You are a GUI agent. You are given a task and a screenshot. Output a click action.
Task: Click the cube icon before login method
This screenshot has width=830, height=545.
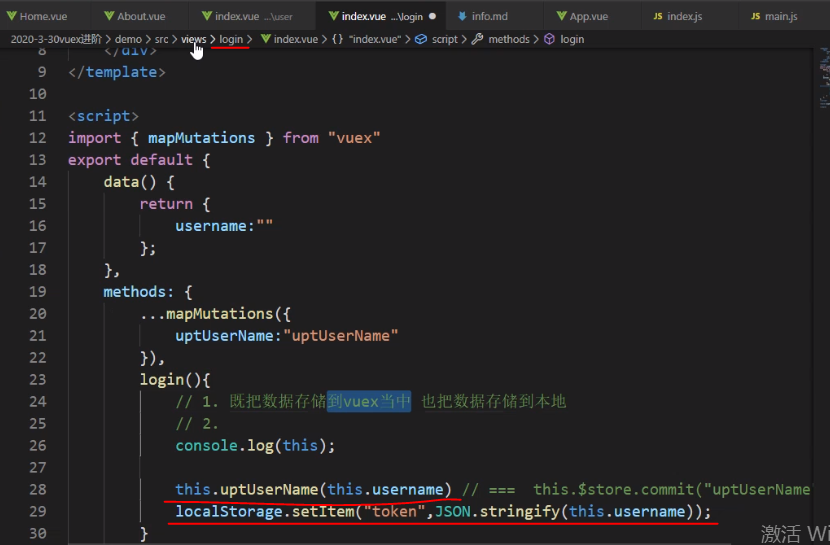pyautogui.click(x=549, y=39)
